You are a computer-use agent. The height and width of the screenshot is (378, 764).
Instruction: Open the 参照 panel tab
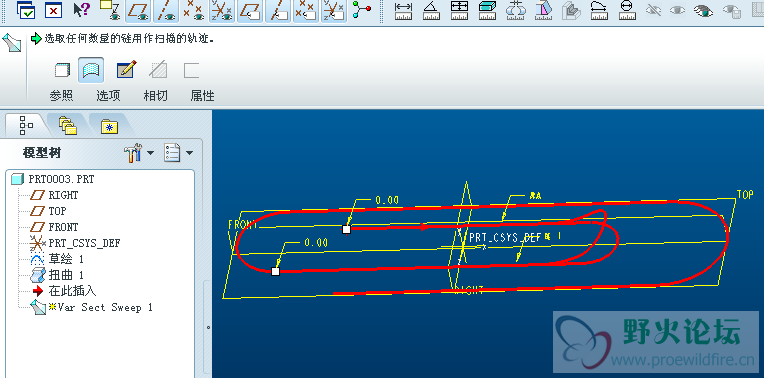(61, 95)
